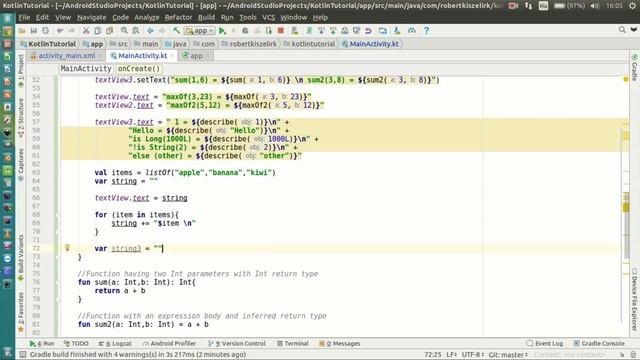The width and height of the screenshot is (640, 360).
Task: Click the Synchronize toolbar icon
Action: (46, 31)
